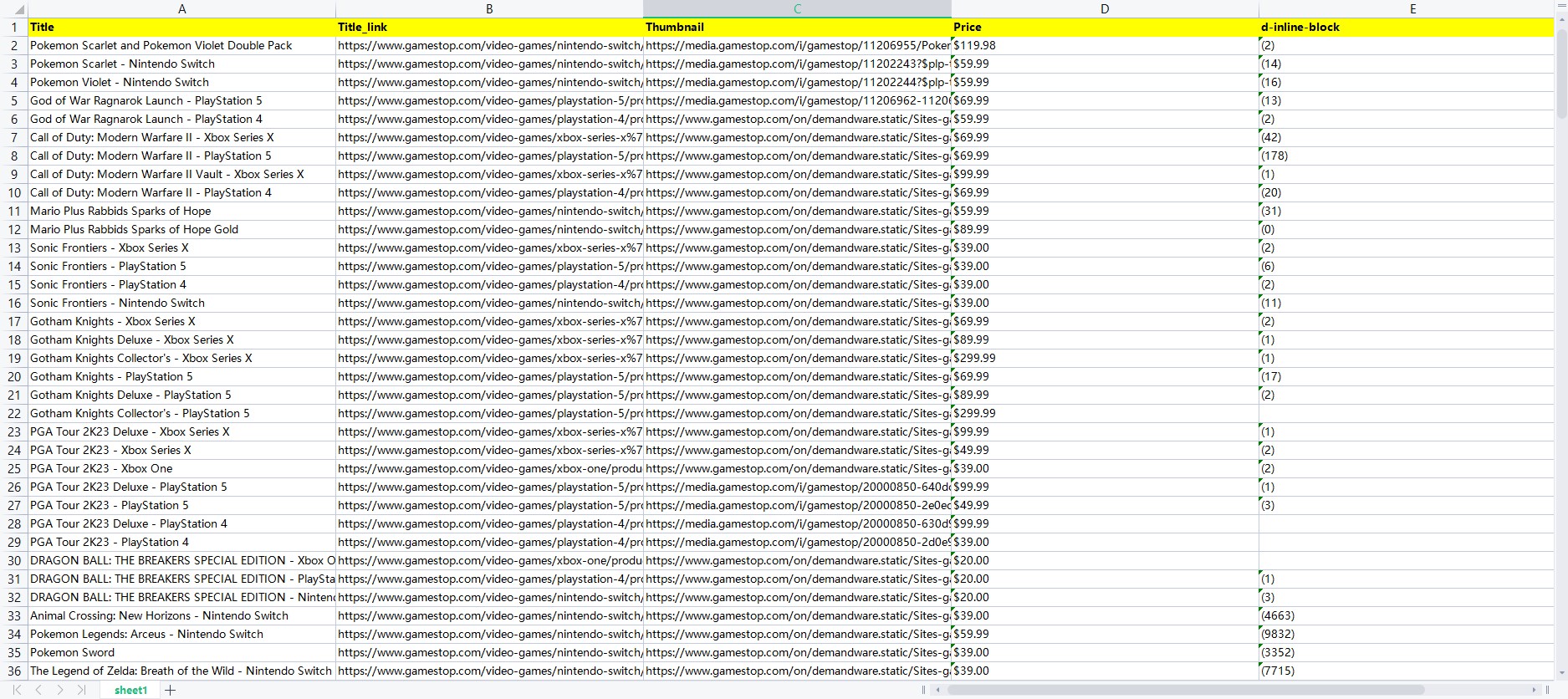Select row 36 header
Screen dimensions: 1568x699
14,671
